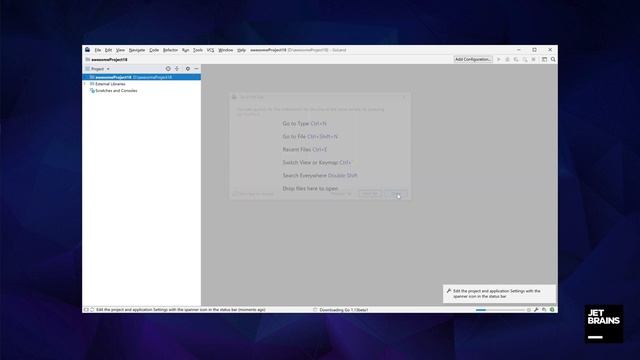Click the Downloading Go status text

tap(343, 310)
